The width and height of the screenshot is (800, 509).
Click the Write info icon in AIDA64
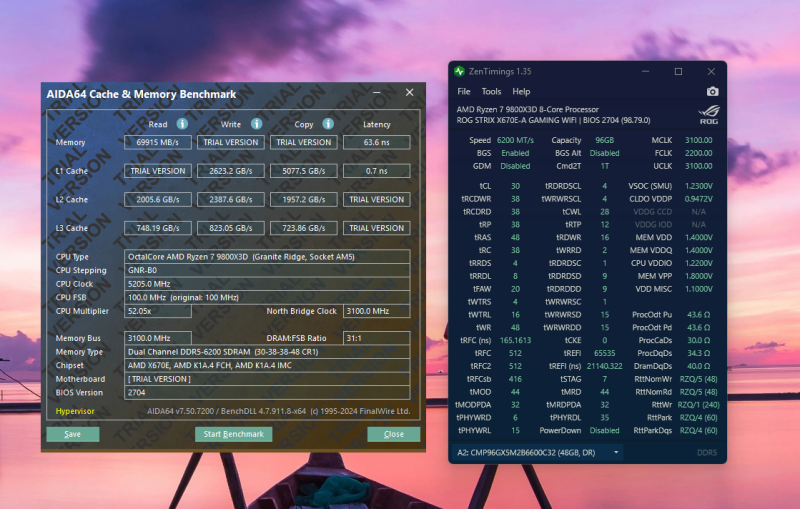click(257, 124)
